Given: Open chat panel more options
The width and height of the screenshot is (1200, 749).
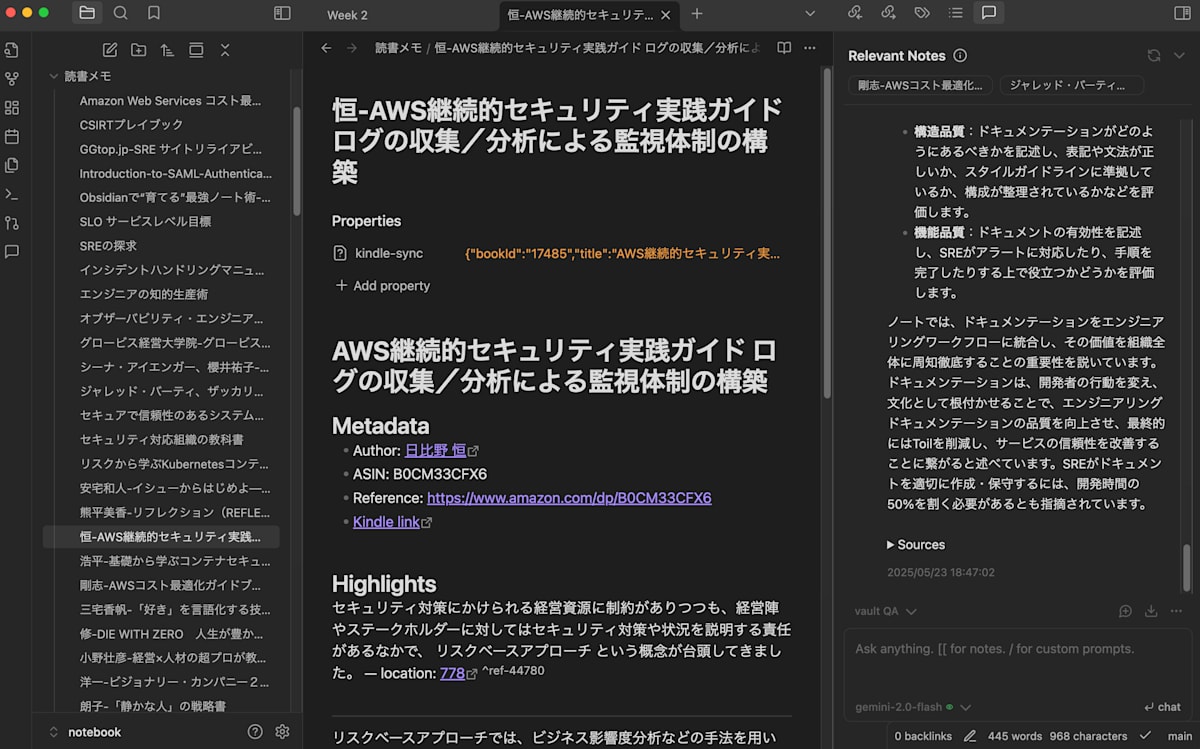Looking at the screenshot, I should coord(1176,611).
